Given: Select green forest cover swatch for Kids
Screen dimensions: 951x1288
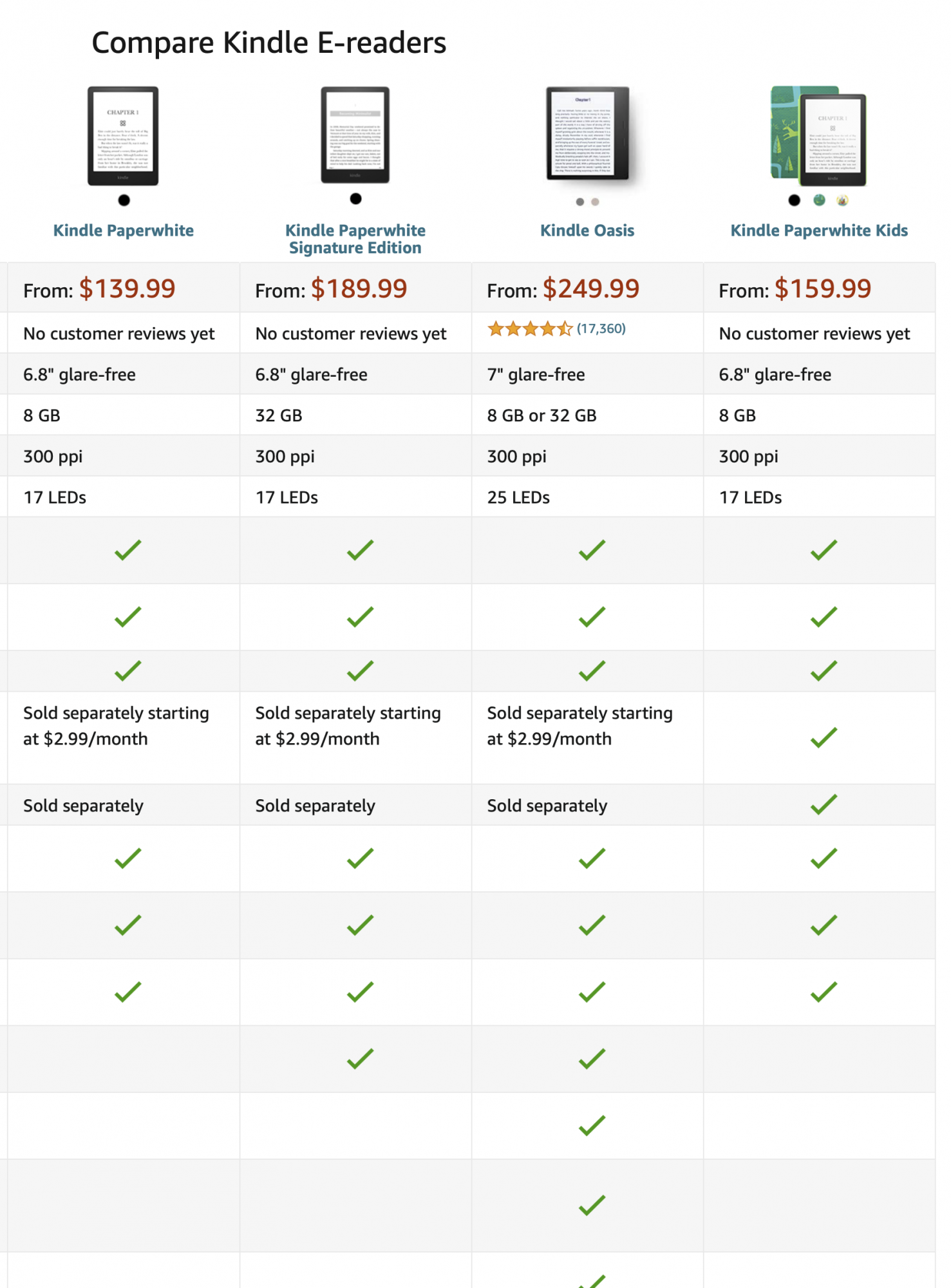Looking at the screenshot, I should coord(819,200).
